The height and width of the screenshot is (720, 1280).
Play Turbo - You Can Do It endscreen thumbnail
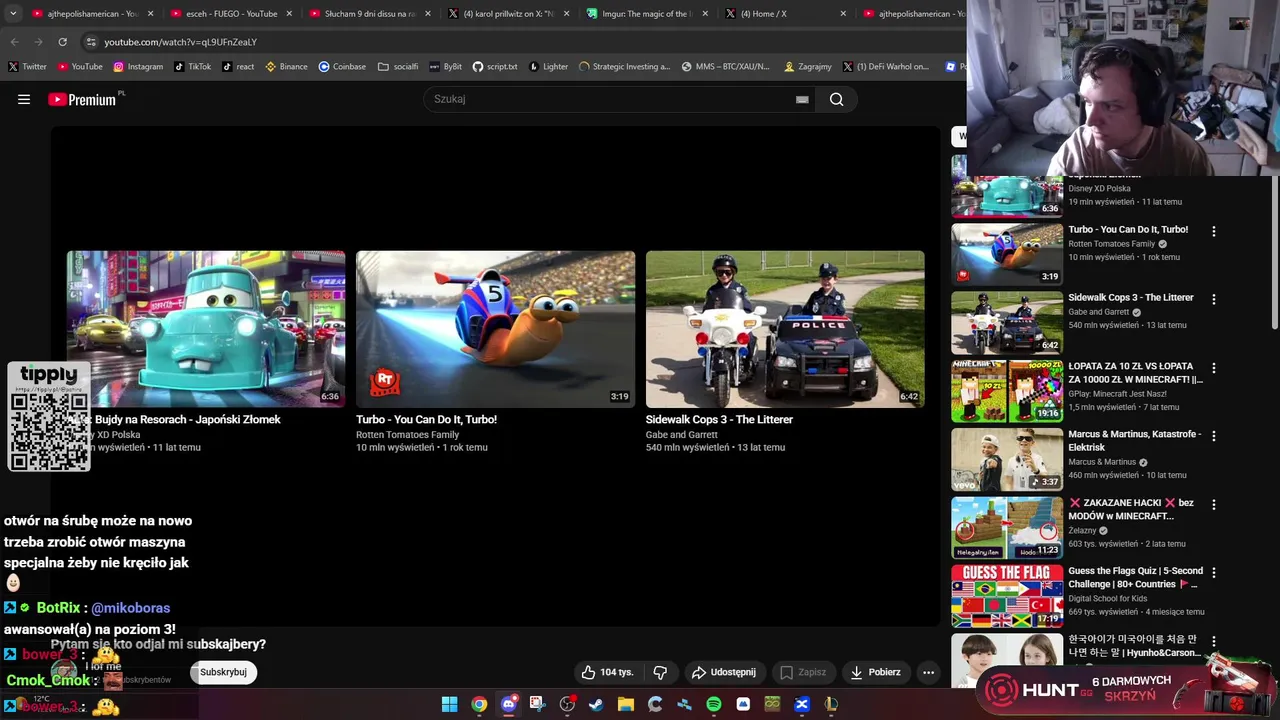[495, 329]
